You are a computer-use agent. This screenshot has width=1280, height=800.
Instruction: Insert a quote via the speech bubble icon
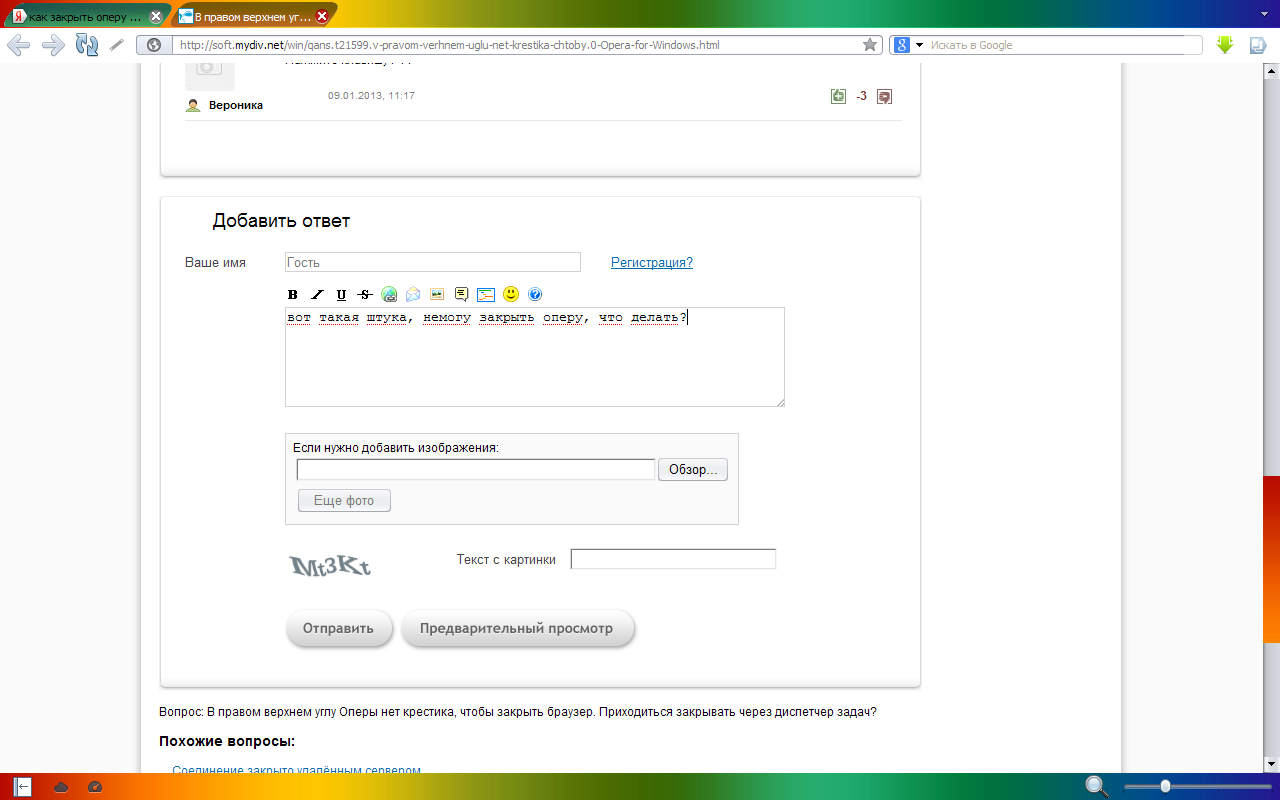(x=461, y=295)
